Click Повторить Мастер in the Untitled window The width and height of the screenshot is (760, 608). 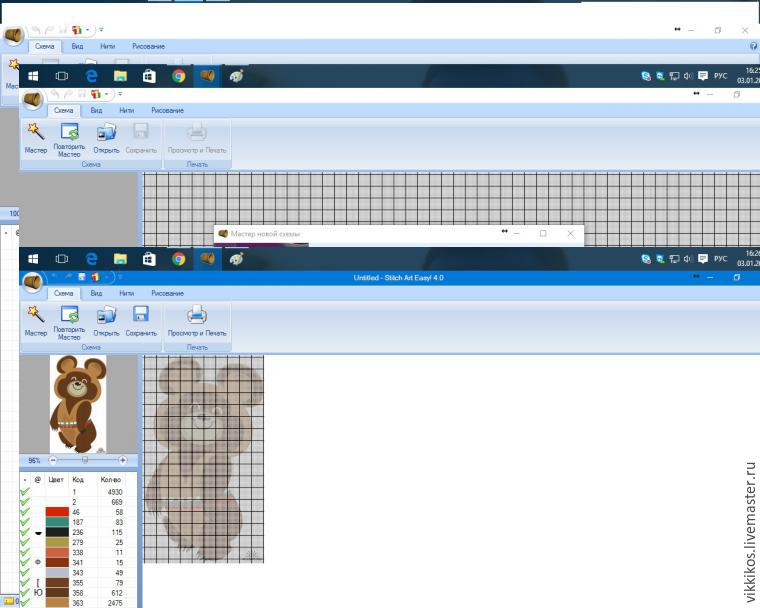pyautogui.click(x=69, y=322)
